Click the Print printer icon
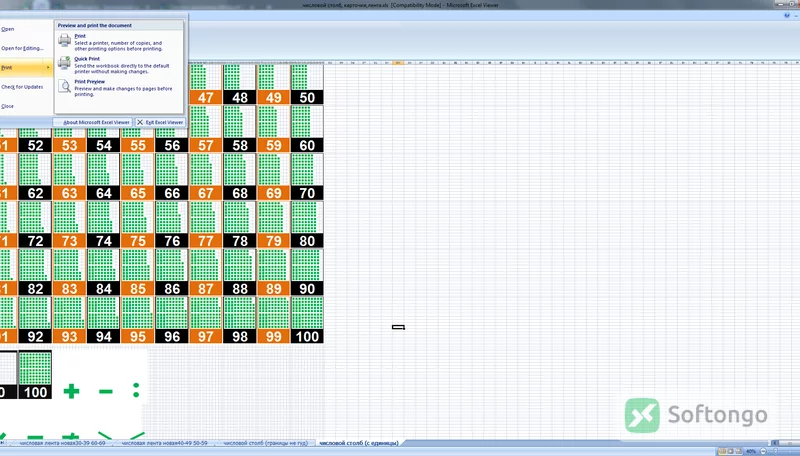 point(65,40)
